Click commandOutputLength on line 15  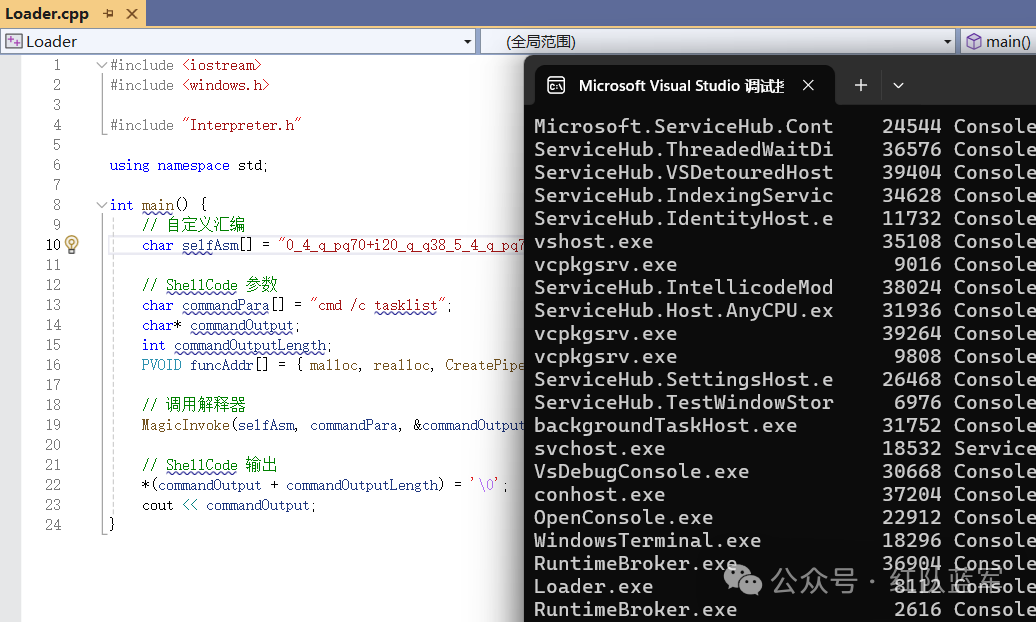[x=250, y=345]
